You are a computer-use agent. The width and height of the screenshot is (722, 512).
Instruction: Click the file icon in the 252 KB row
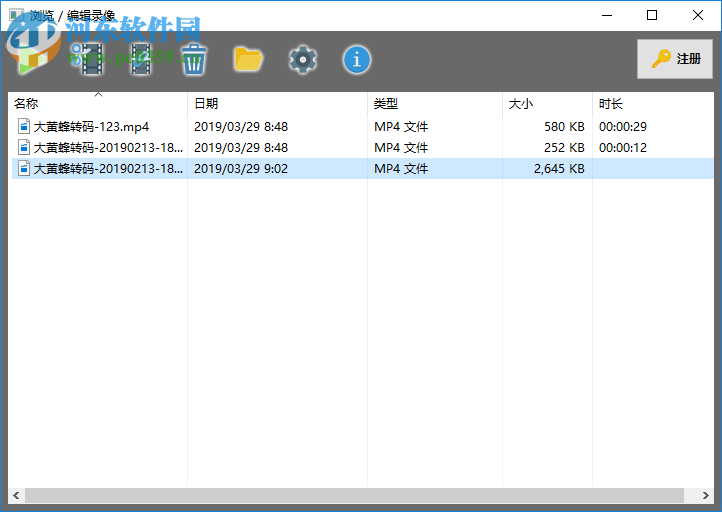click(24, 147)
